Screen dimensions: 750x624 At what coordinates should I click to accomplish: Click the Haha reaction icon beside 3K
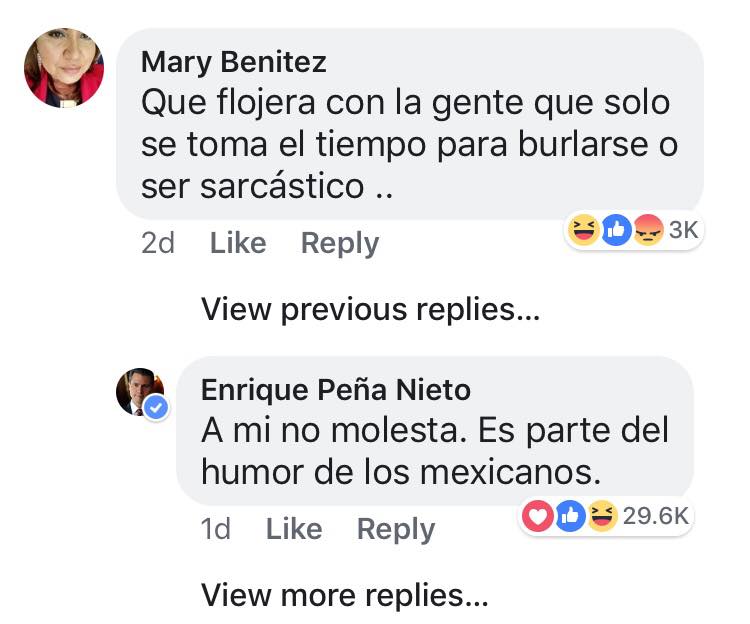[x=585, y=230]
